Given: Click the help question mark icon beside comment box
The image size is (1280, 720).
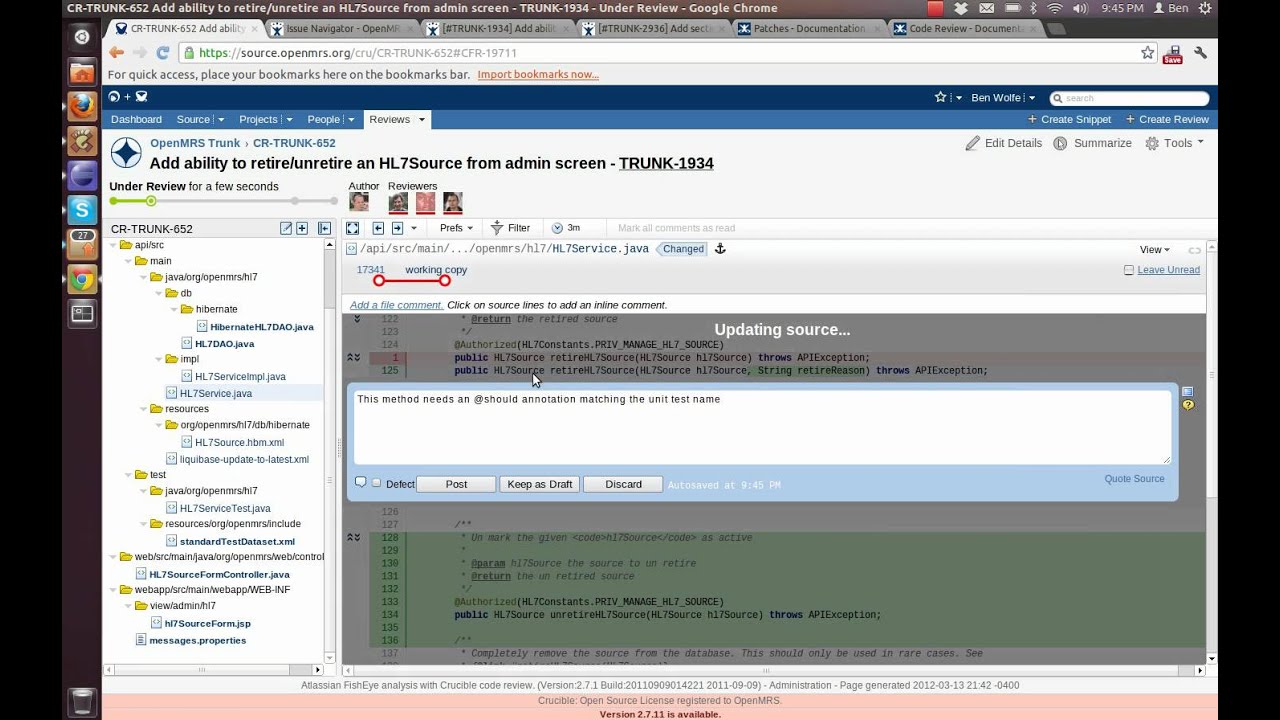Looking at the screenshot, I should click(1188, 405).
